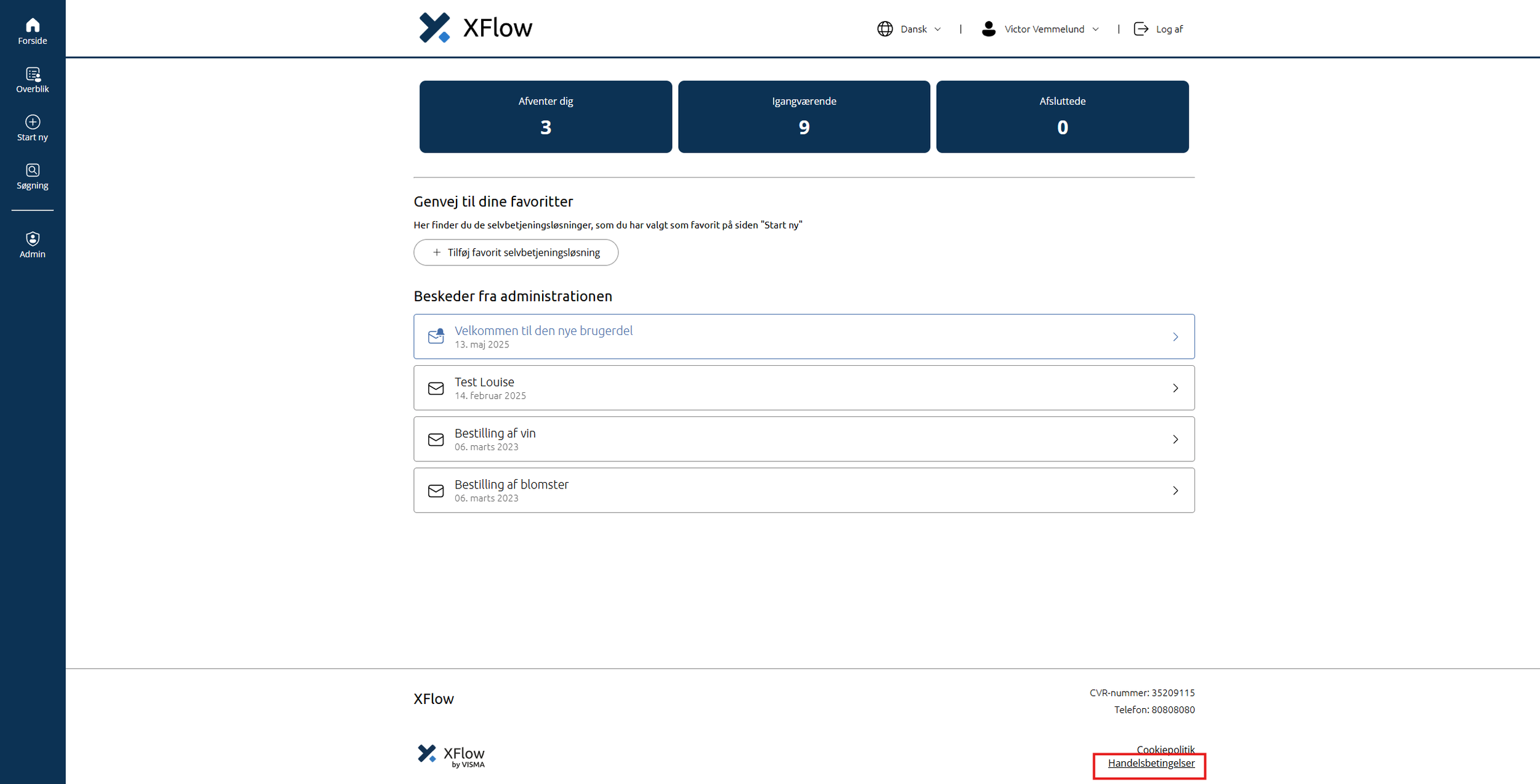Expand Bestilling af blomster message chevron
The width and height of the screenshot is (1540, 784).
click(x=1175, y=490)
